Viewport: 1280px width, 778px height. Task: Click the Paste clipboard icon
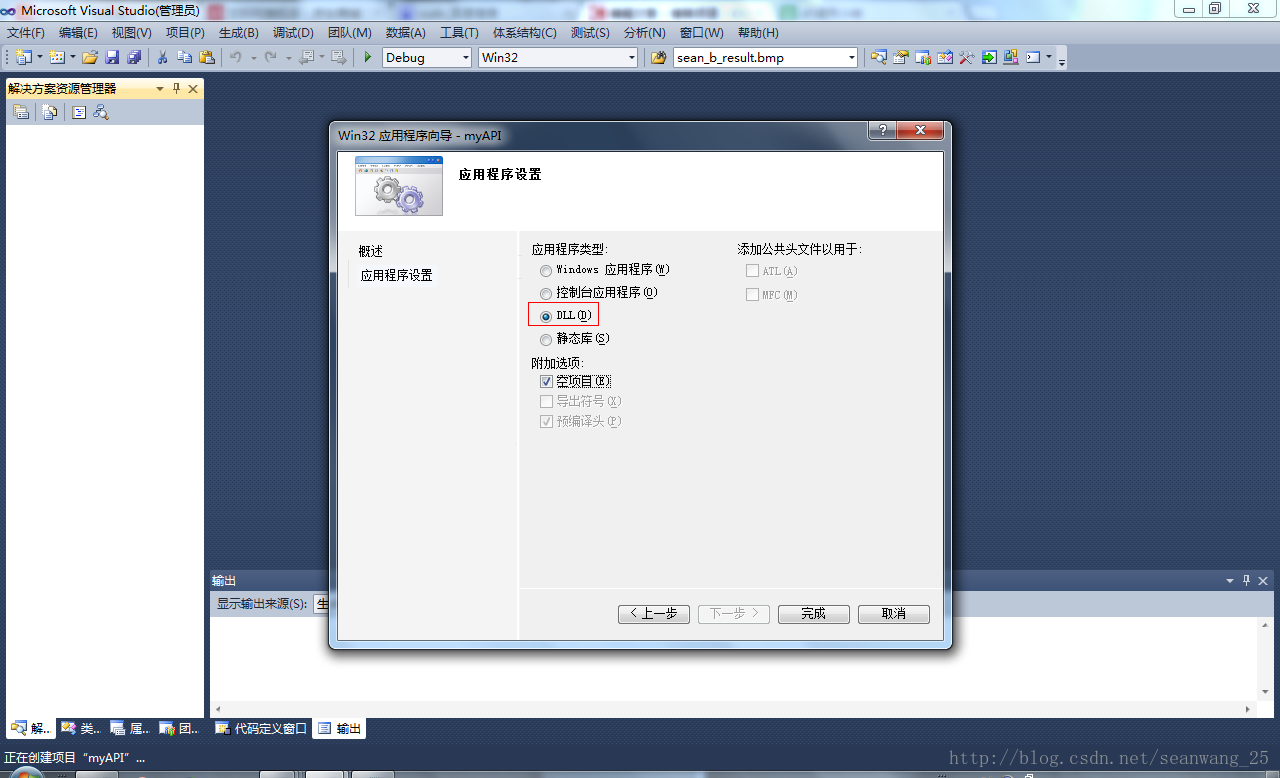coord(207,57)
